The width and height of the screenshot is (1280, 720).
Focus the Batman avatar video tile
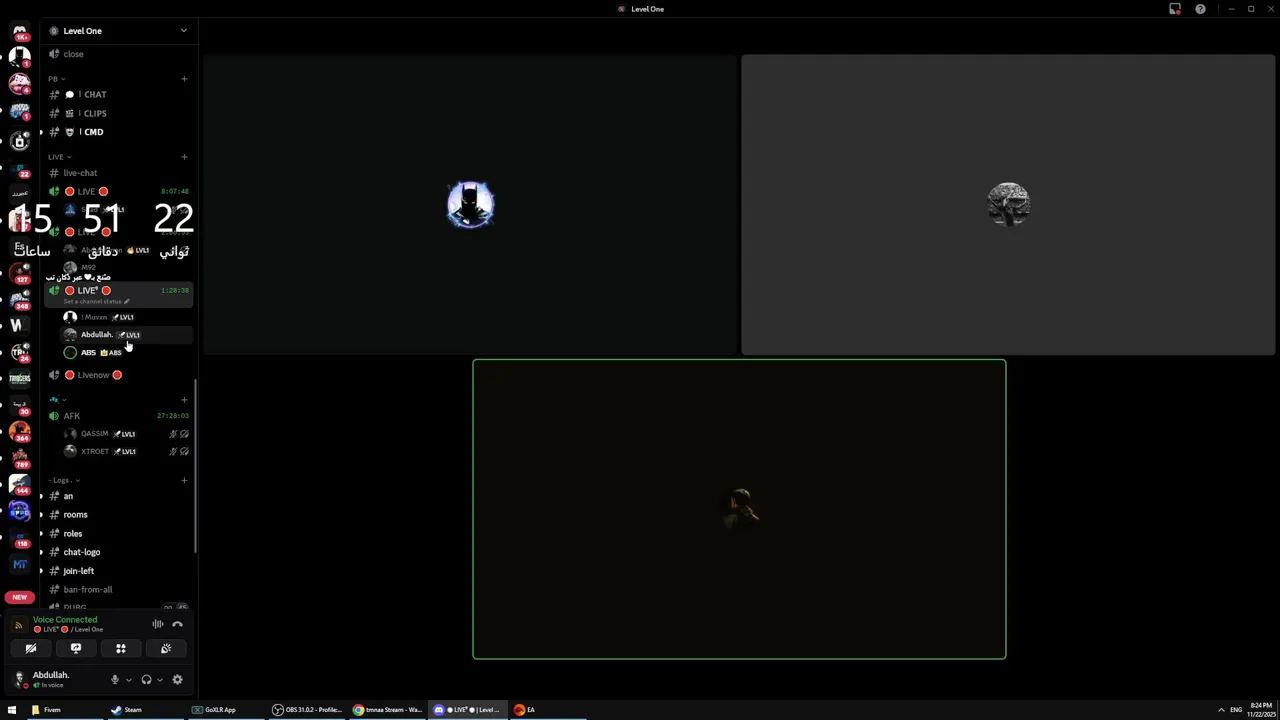pyautogui.click(x=470, y=205)
